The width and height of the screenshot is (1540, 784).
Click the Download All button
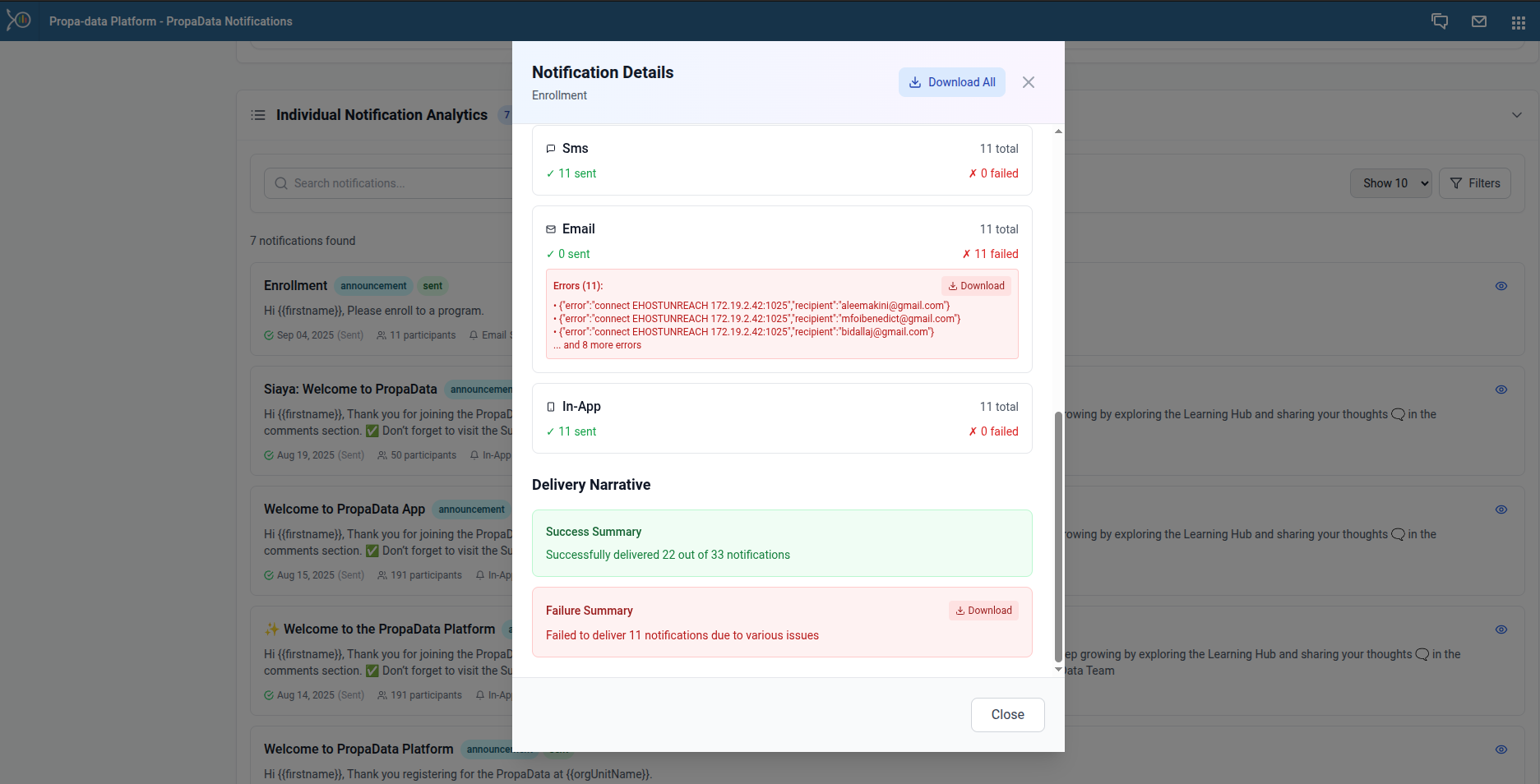coord(951,82)
